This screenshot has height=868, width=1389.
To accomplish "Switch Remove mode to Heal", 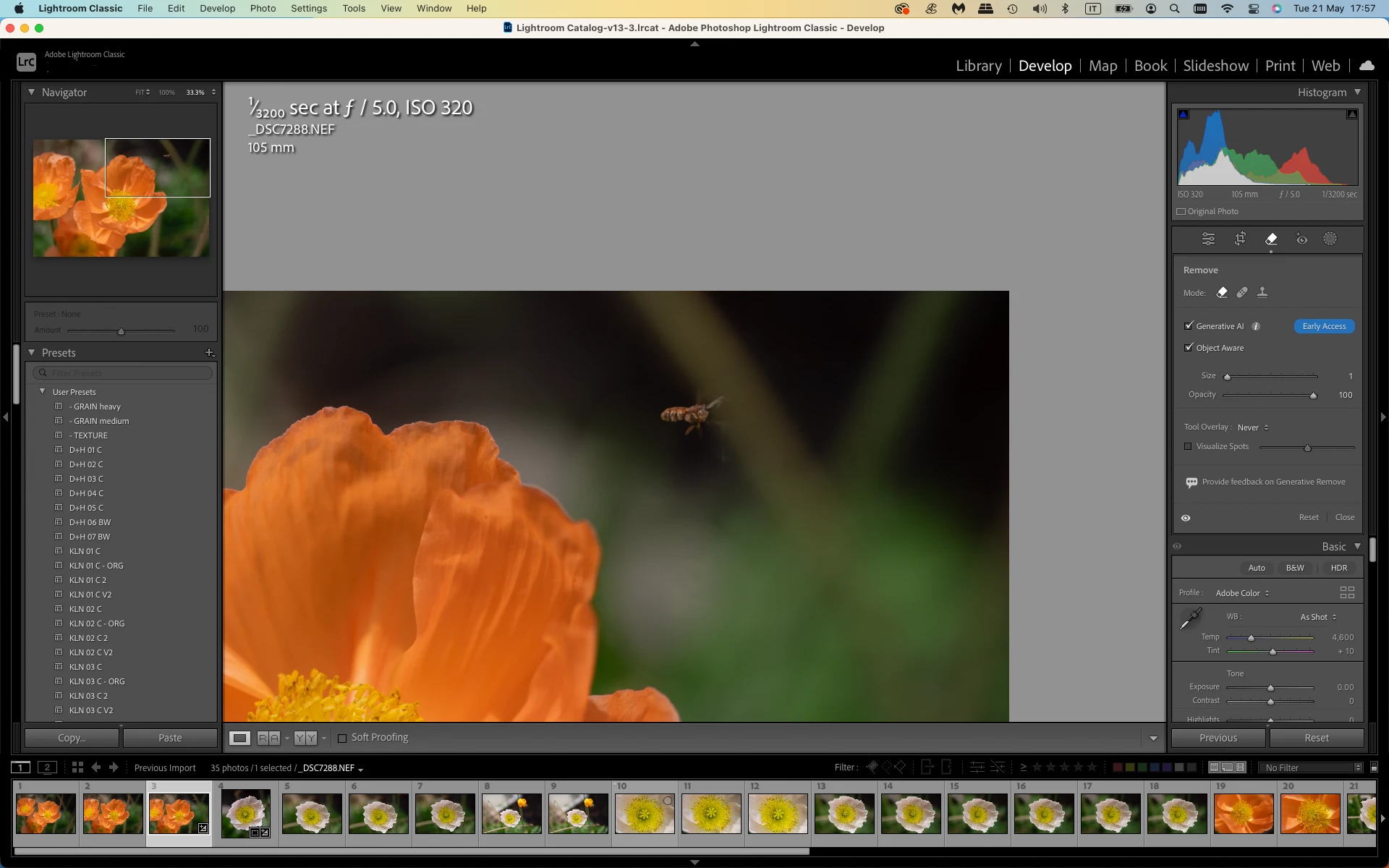I will (1242, 293).
